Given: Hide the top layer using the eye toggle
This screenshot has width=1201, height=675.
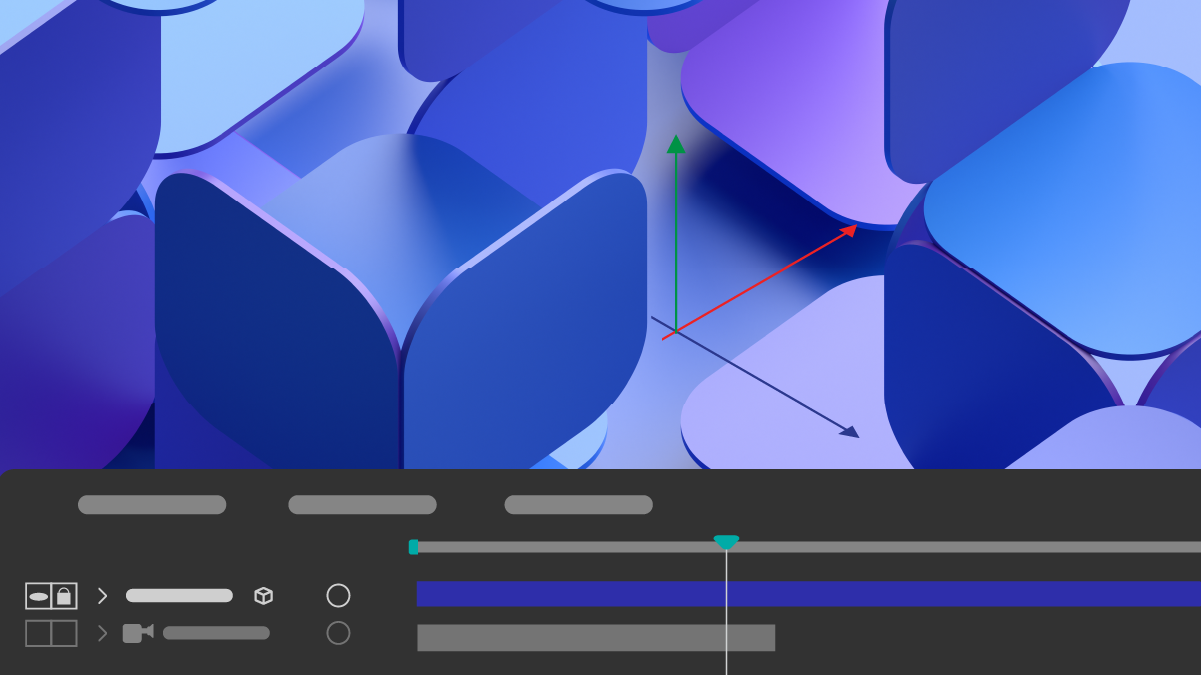Looking at the screenshot, I should [38, 595].
